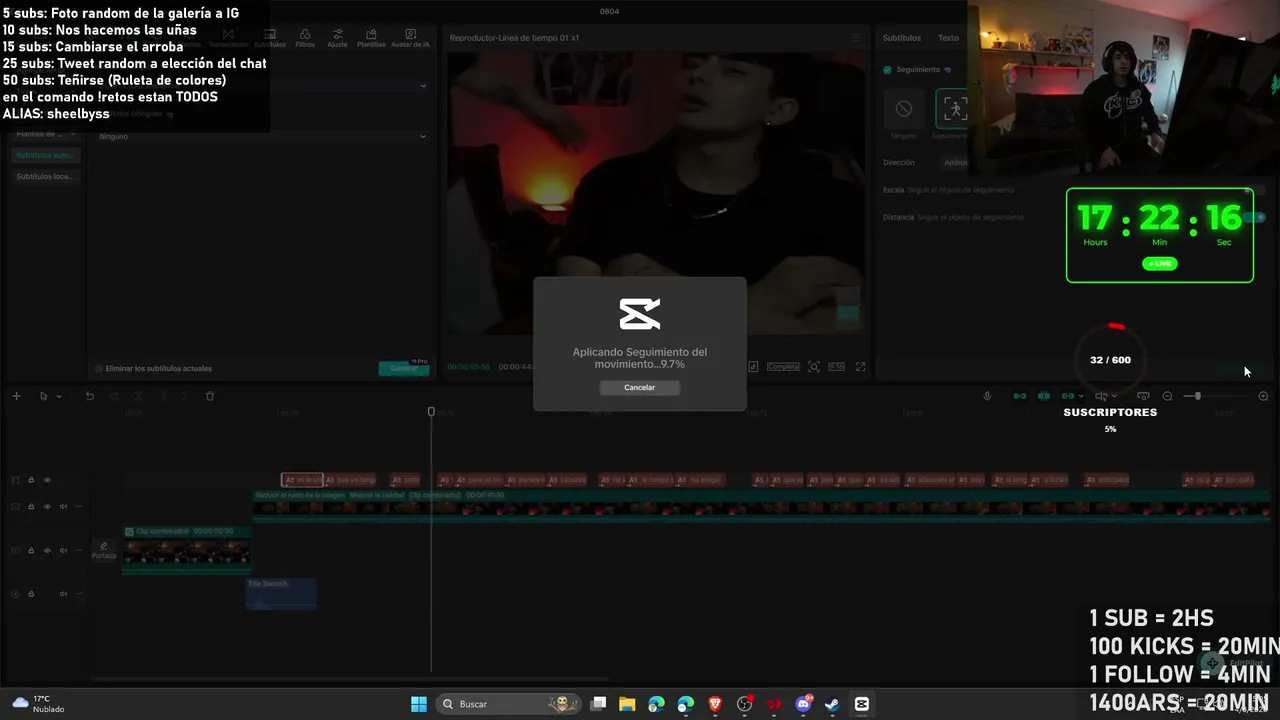Click the Portada cover button
The image size is (1280, 720).
coord(104,551)
